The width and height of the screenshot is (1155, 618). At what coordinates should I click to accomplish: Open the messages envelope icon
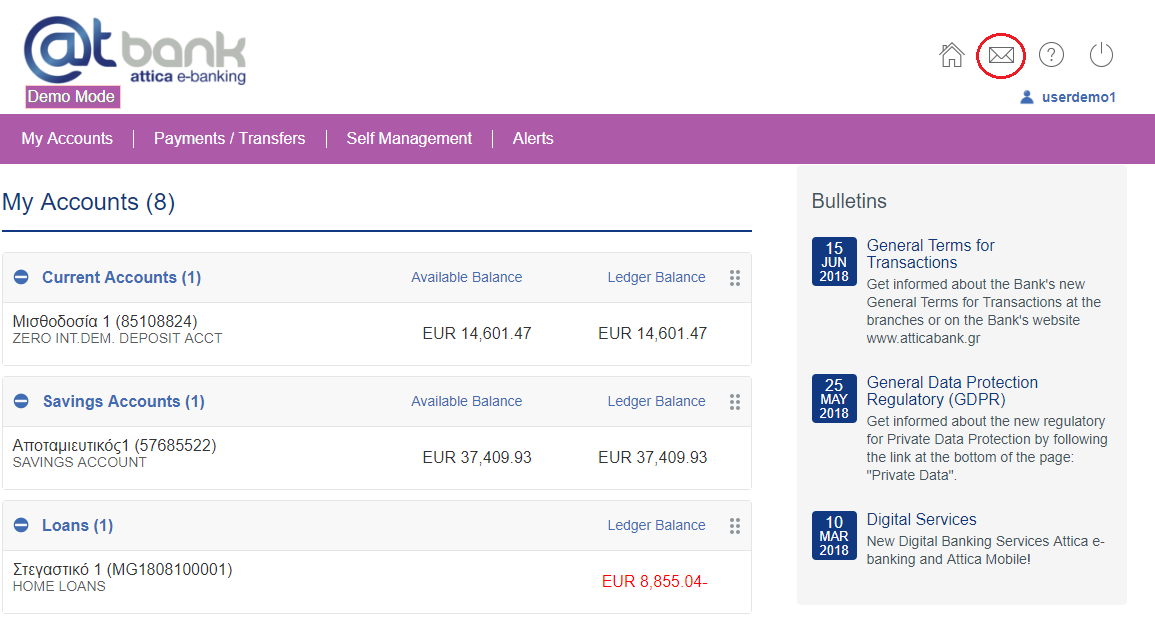pyautogui.click(x=1001, y=55)
